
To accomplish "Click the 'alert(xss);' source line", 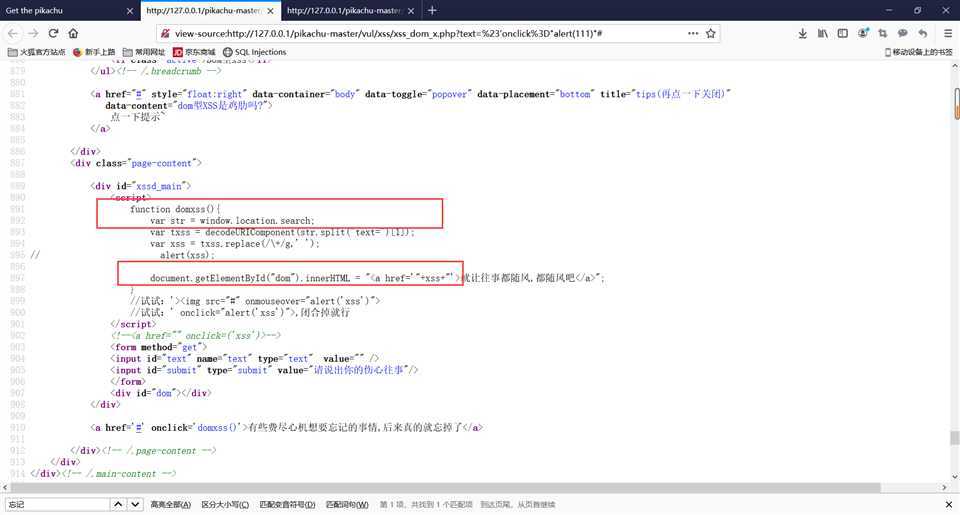I will [187, 255].
